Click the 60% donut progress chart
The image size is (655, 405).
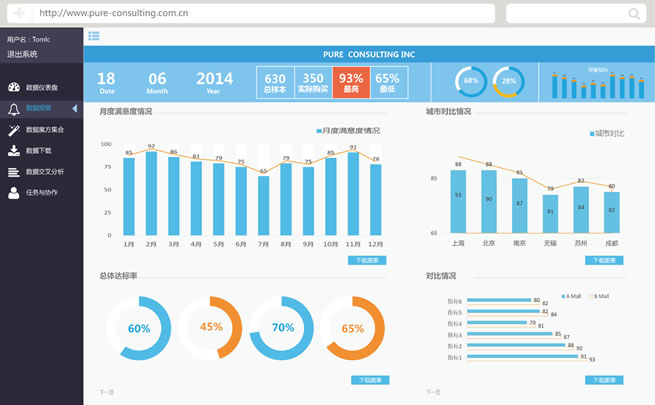(139, 328)
